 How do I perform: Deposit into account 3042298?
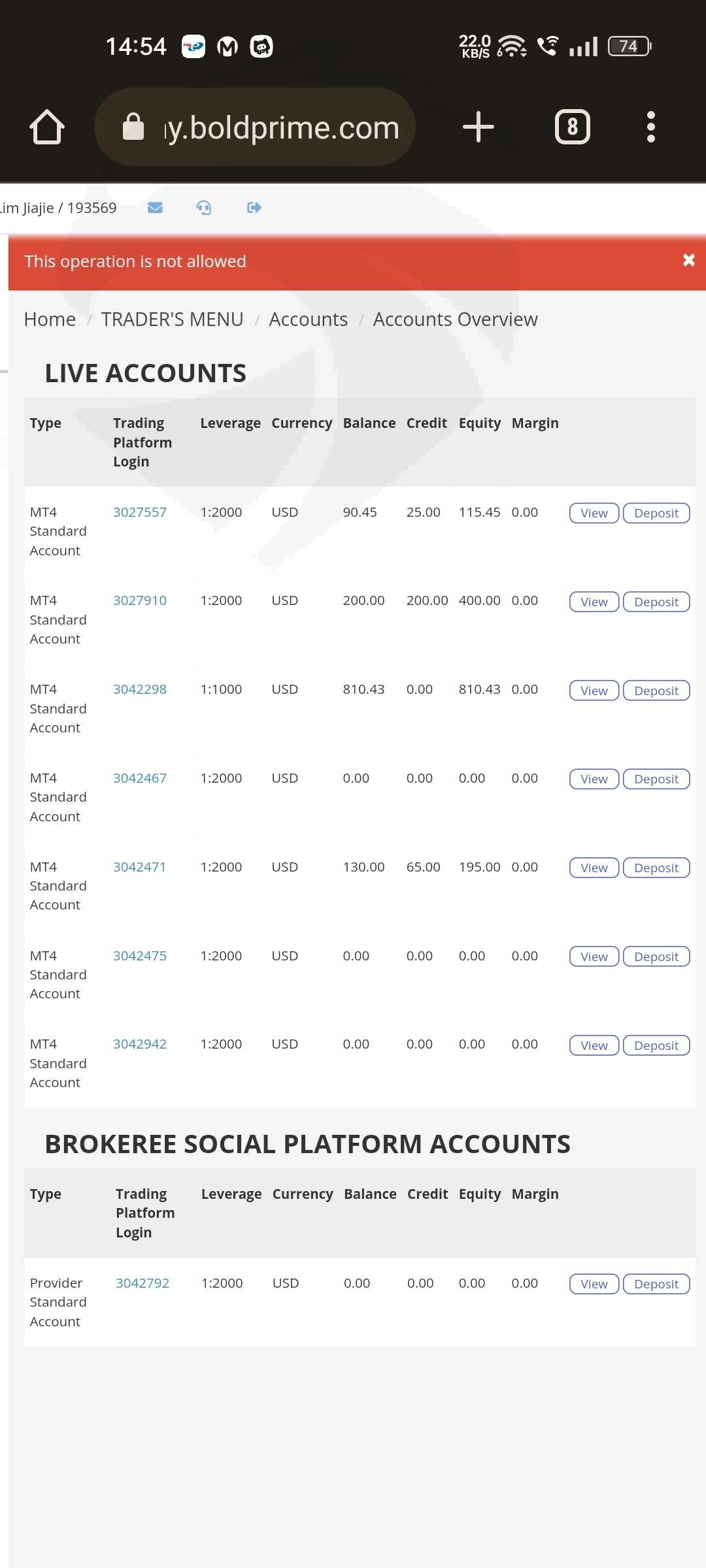pos(656,691)
